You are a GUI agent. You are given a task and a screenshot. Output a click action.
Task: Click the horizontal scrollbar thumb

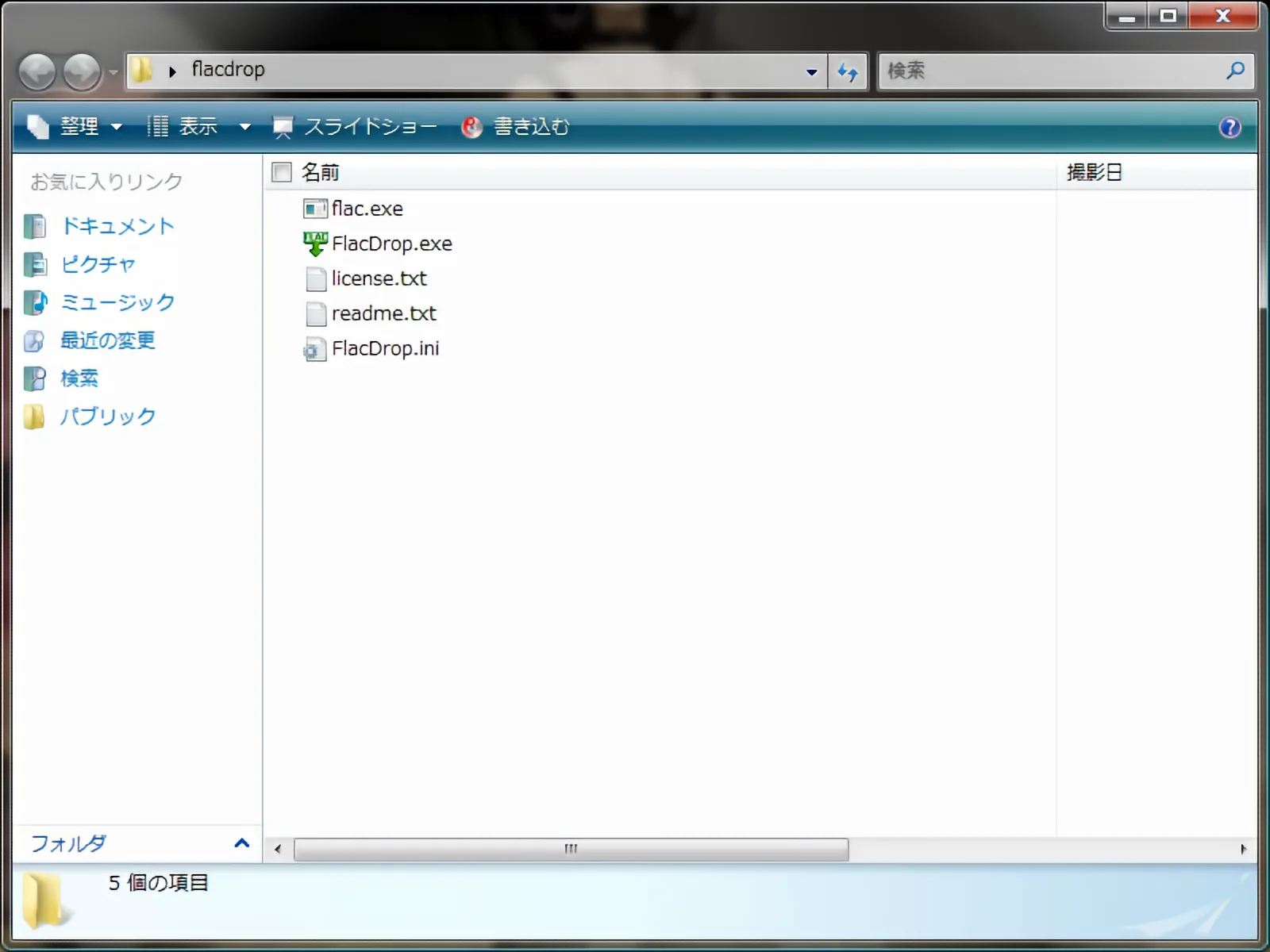coord(571,849)
